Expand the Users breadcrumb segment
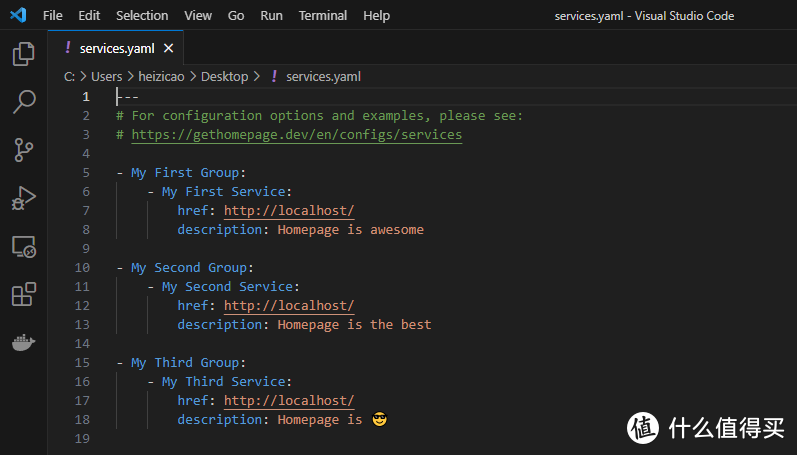This screenshot has height=455, width=797. coord(107,76)
